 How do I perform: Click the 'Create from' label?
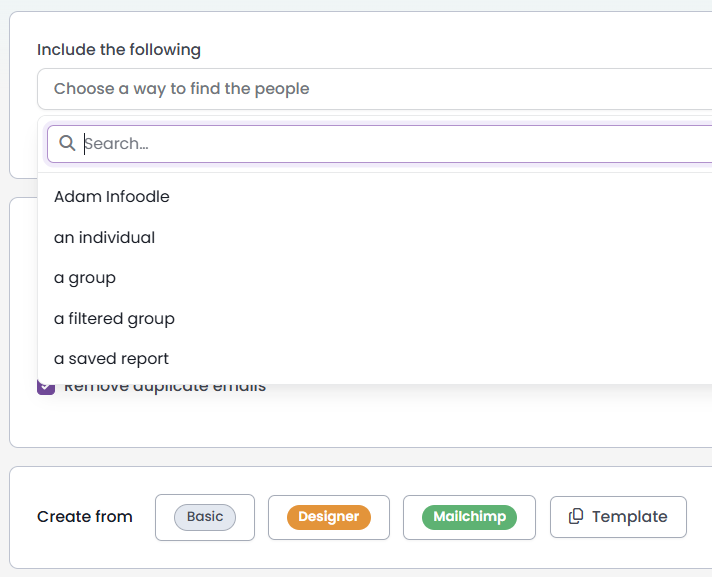pos(85,517)
